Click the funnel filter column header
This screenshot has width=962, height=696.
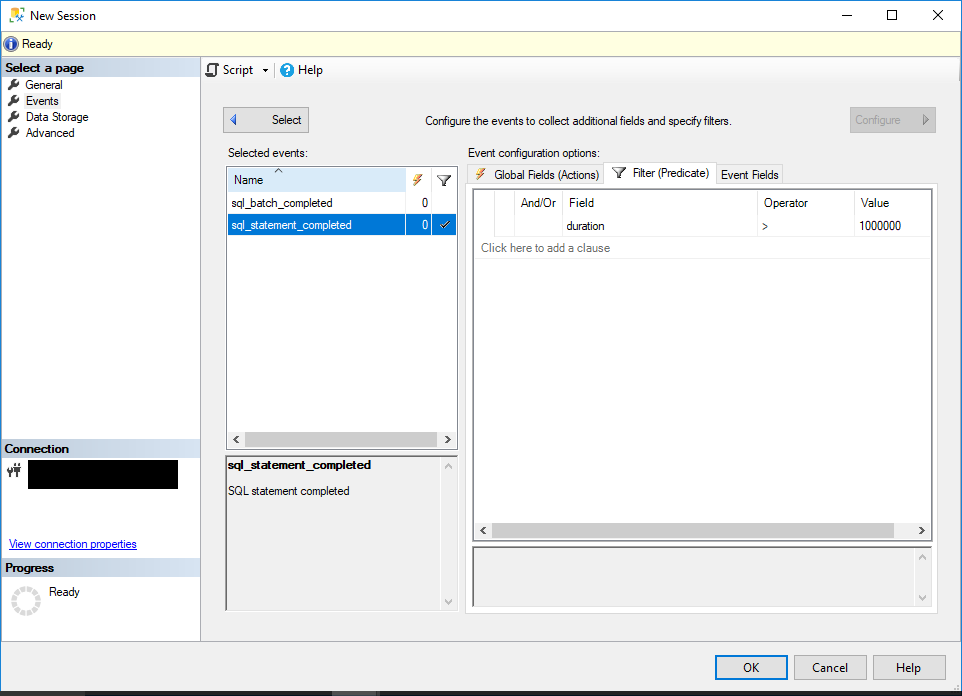click(444, 180)
